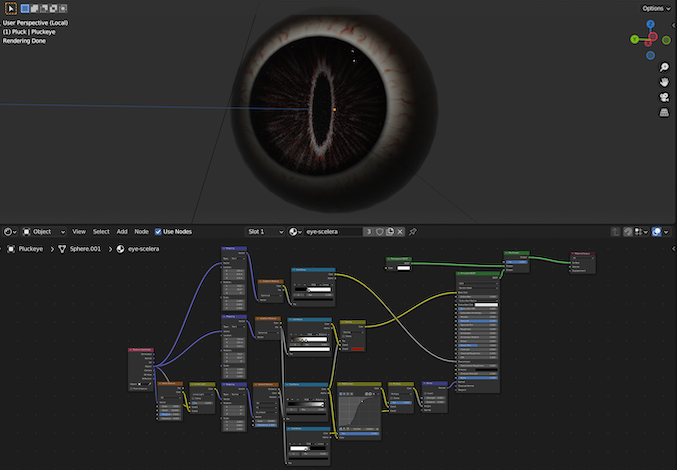The height and width of the screenshot is (470, 677).
Task: Open the Add menu in node editor
Action: point(122,231)
